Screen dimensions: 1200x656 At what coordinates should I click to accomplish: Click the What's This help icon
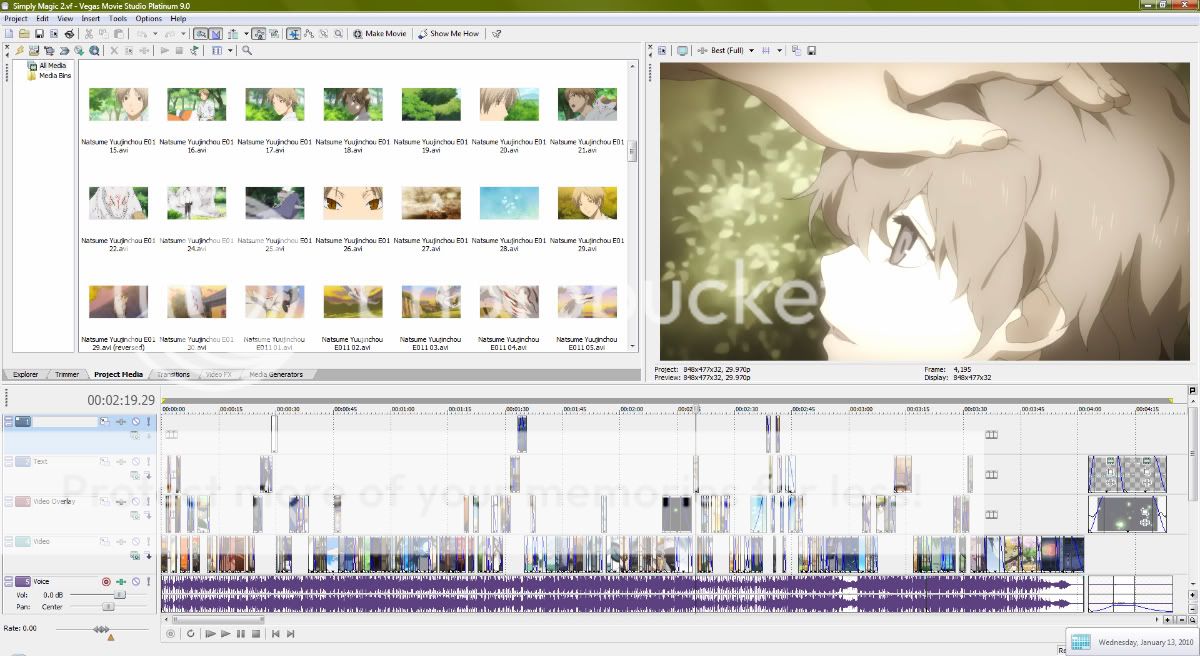(497, 33)
